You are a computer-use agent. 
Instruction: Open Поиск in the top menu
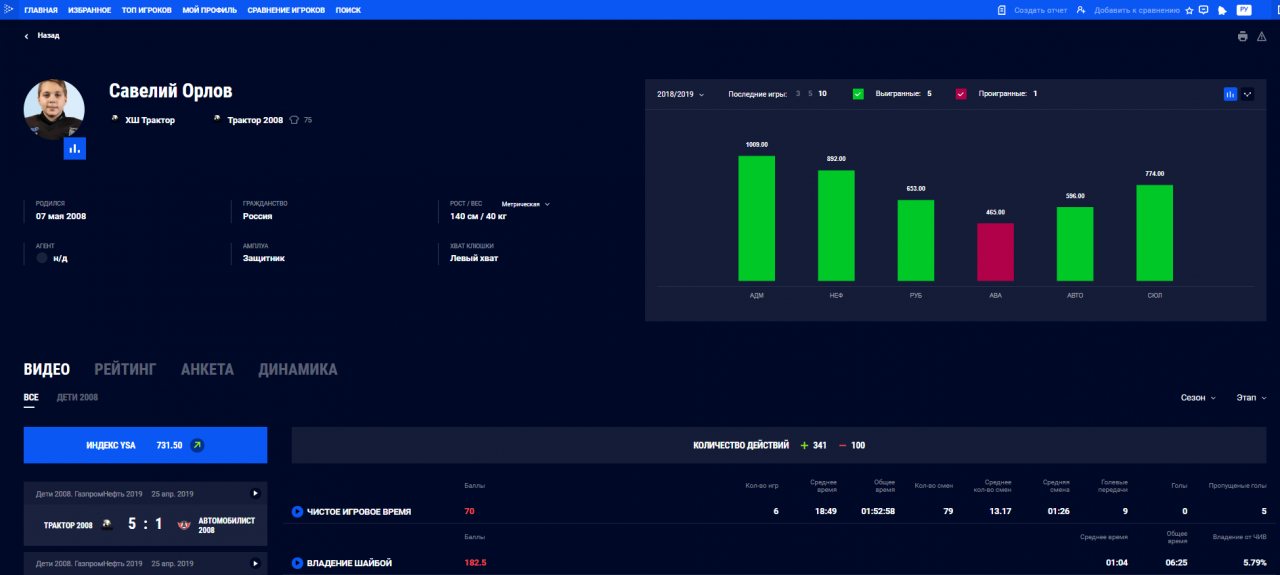[x=348, y=10]
